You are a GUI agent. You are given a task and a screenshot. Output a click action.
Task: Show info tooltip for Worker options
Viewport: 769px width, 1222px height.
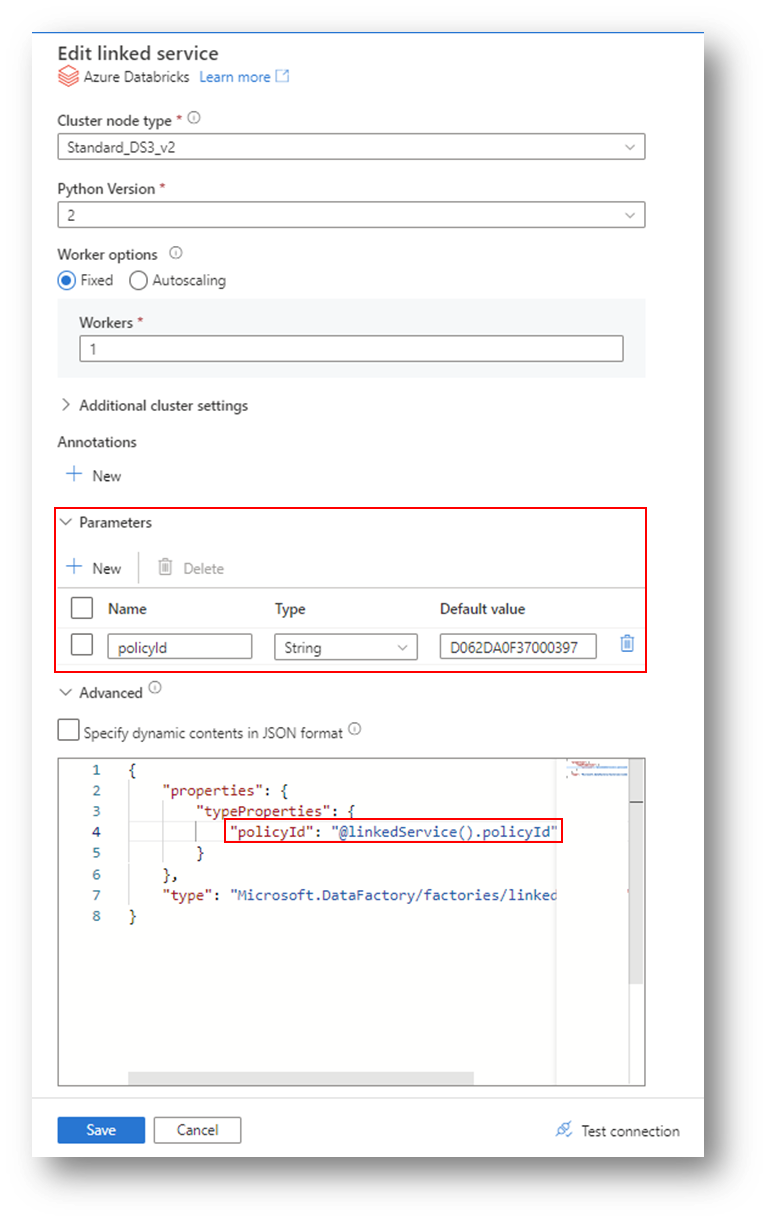click(x=176, y=253)
